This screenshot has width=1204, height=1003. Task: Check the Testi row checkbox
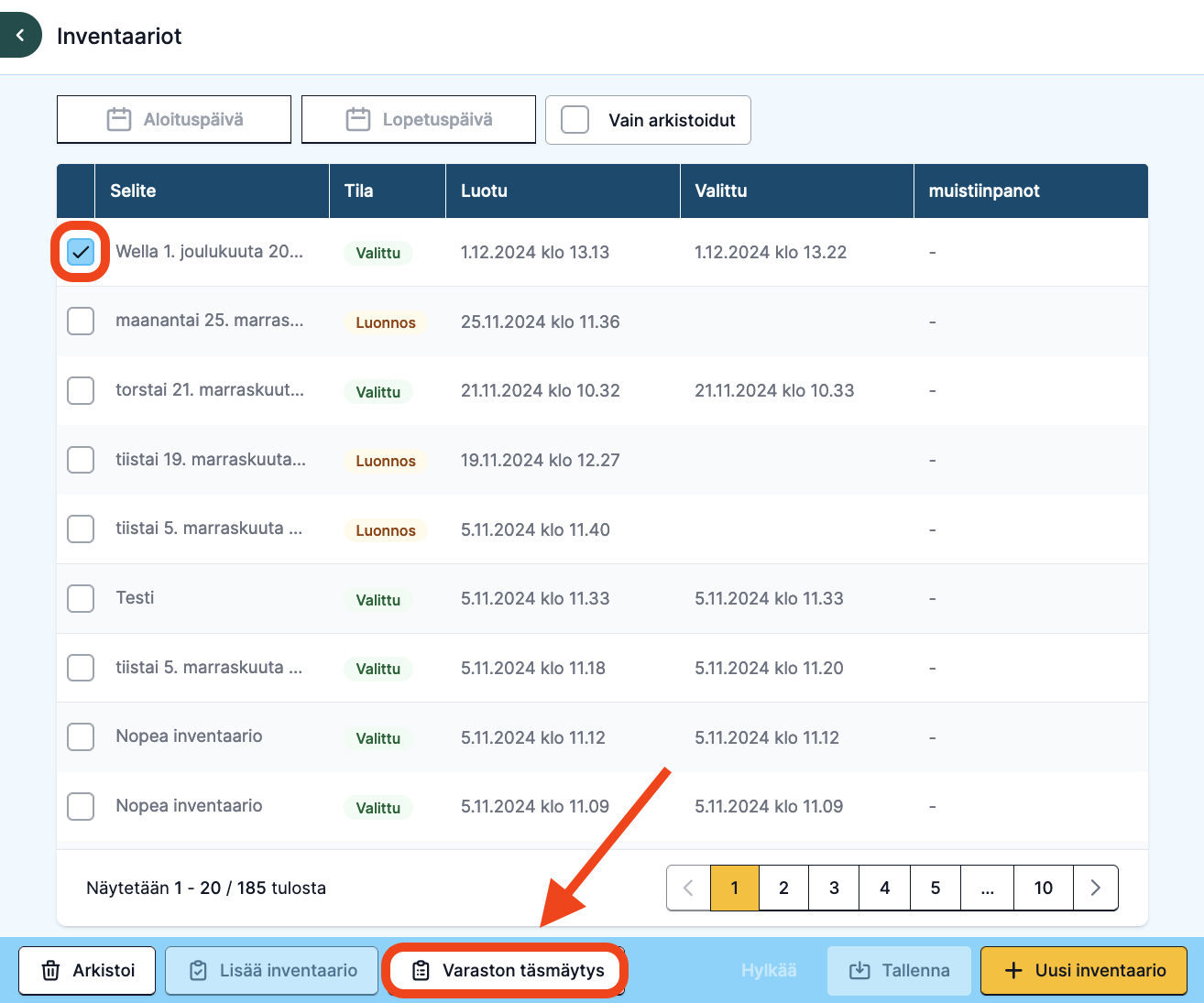81,598
